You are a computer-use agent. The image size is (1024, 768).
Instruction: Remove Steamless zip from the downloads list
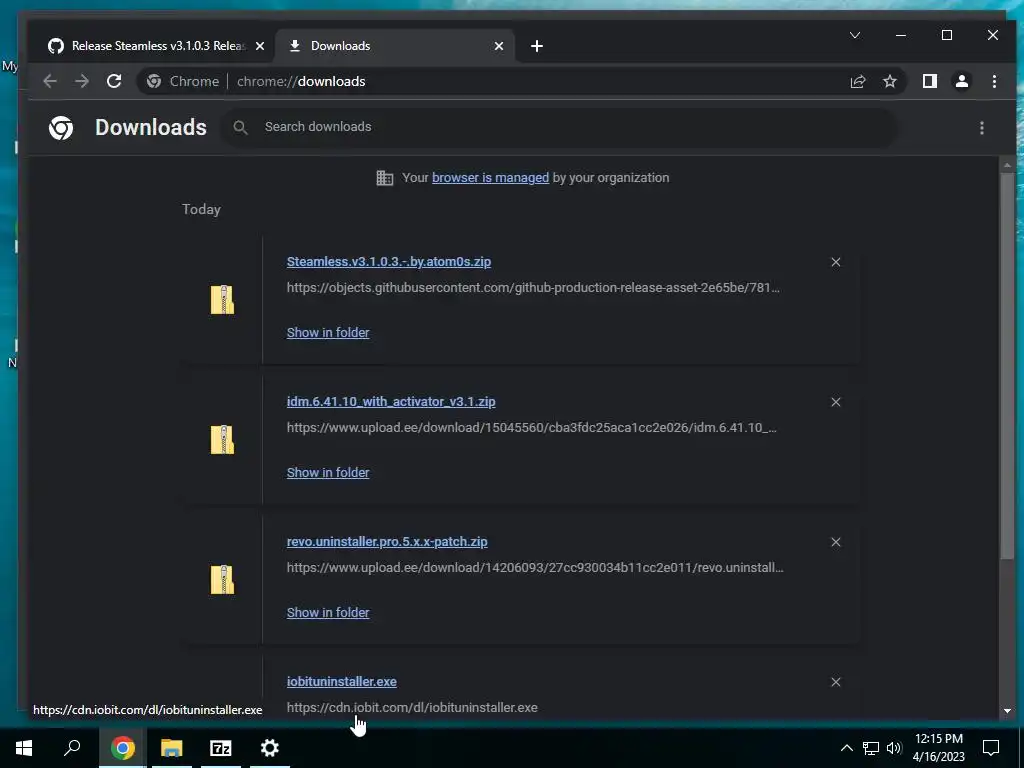pyautogui.click(x=835, y=262)
